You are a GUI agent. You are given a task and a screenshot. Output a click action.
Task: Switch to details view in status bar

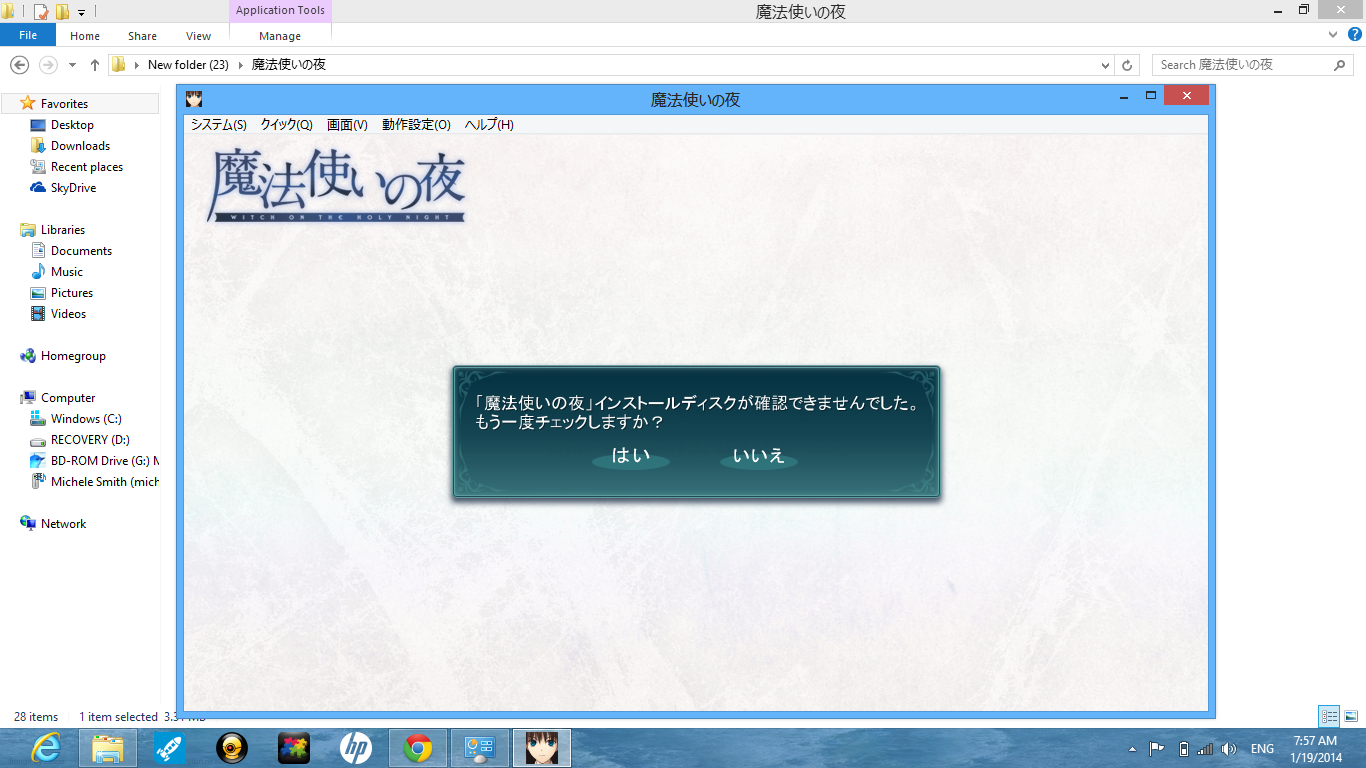pyautogui.click(x=1329, y=716)
